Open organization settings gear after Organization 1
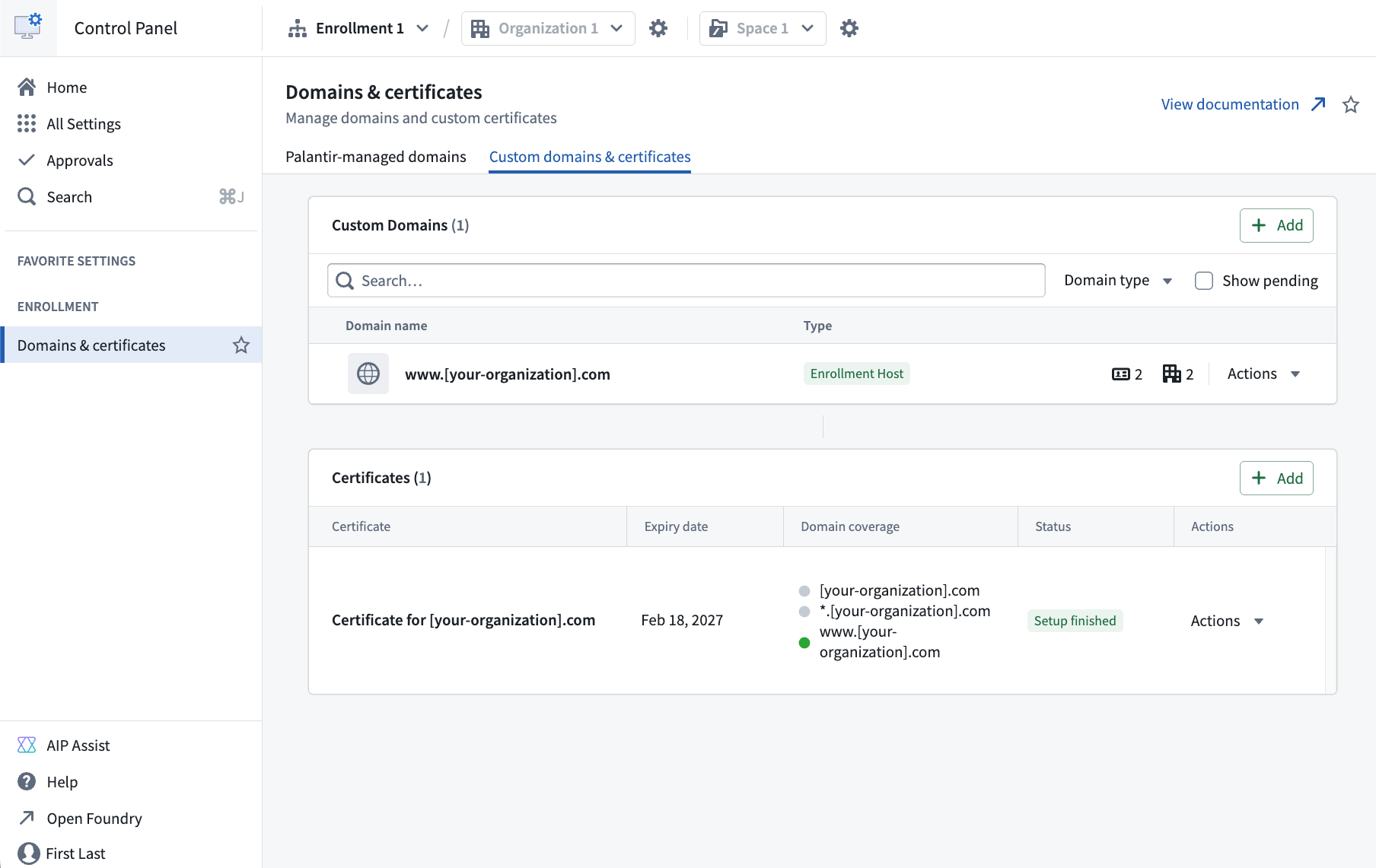 pyautogui.click(x=658, y=28)
